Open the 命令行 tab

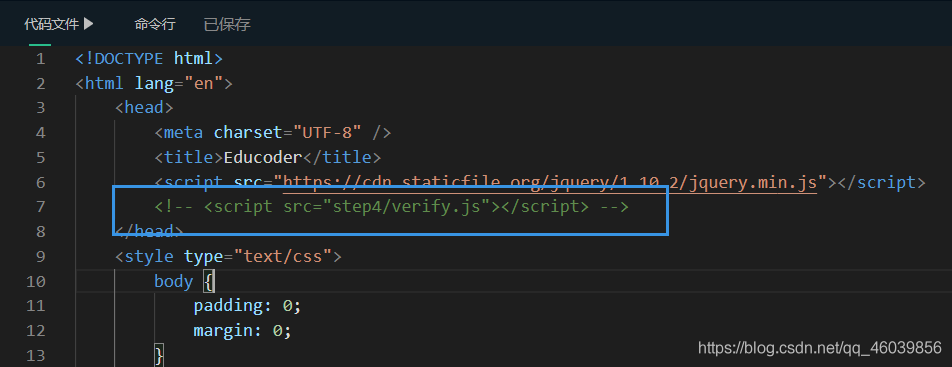click(155, 24)
